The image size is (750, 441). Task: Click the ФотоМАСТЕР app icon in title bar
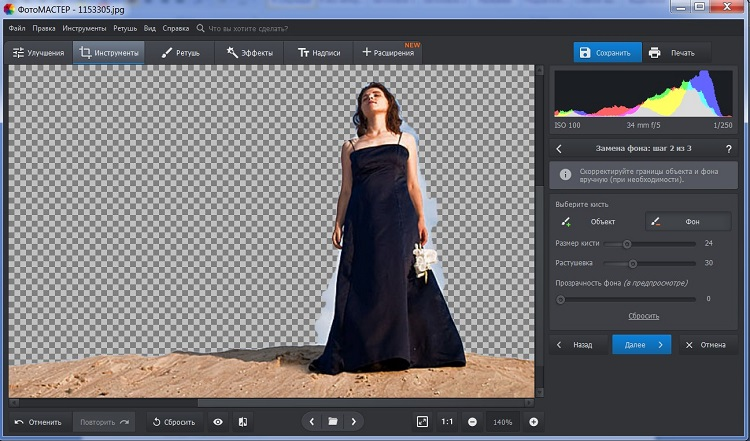coord(9,9)
